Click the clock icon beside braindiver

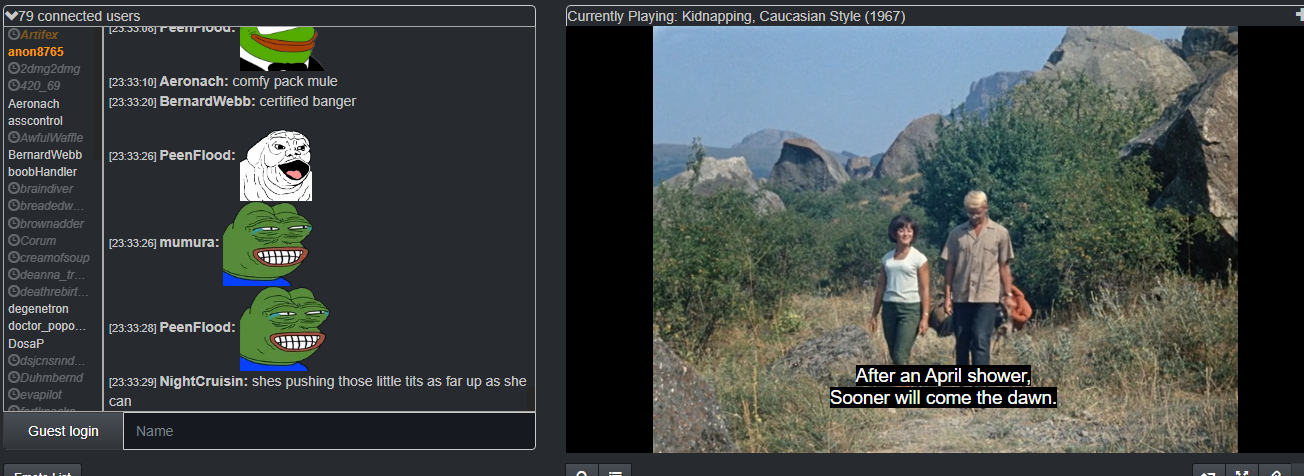pyautogui.click(x=14, y=189)
